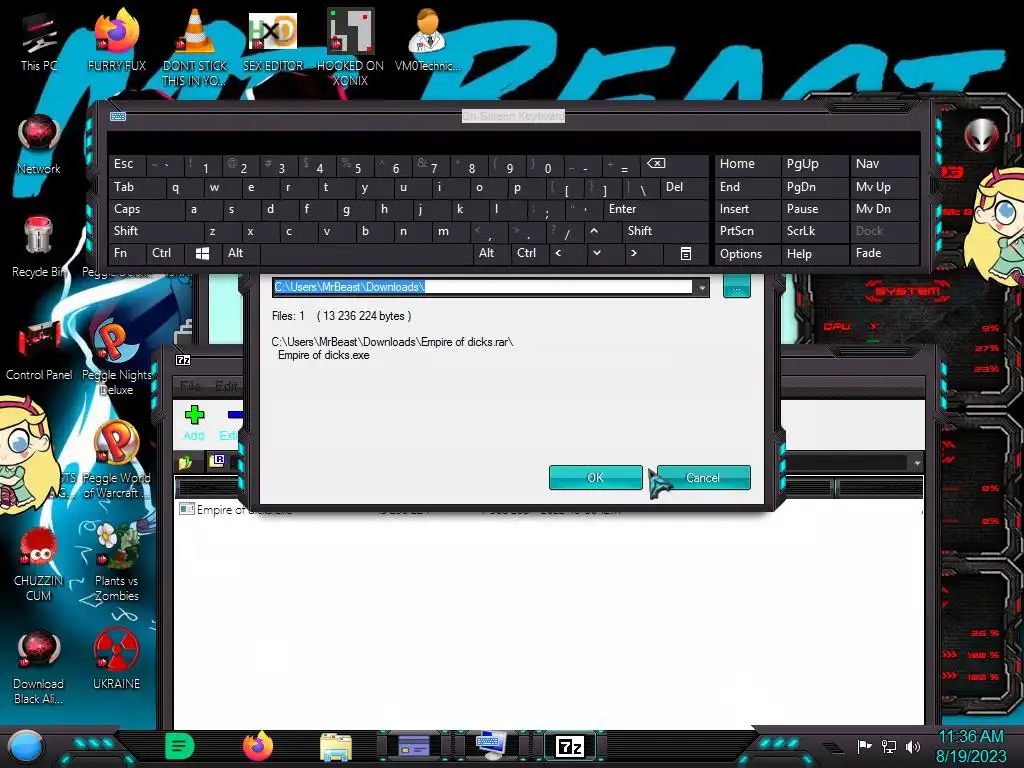Click the Options key on keyboard
1024x768 pixels.
[747, 254]
